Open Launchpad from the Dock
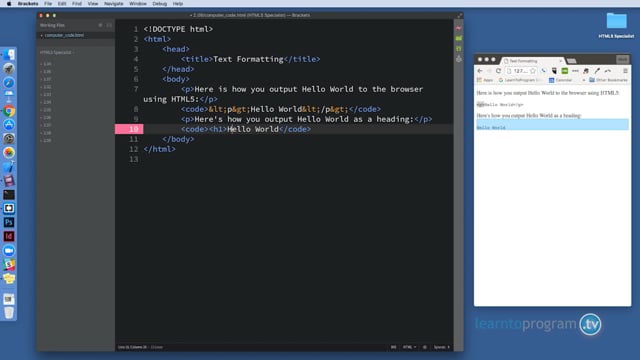The height and width of the screenshot is (360, 640). click(9, 69)
